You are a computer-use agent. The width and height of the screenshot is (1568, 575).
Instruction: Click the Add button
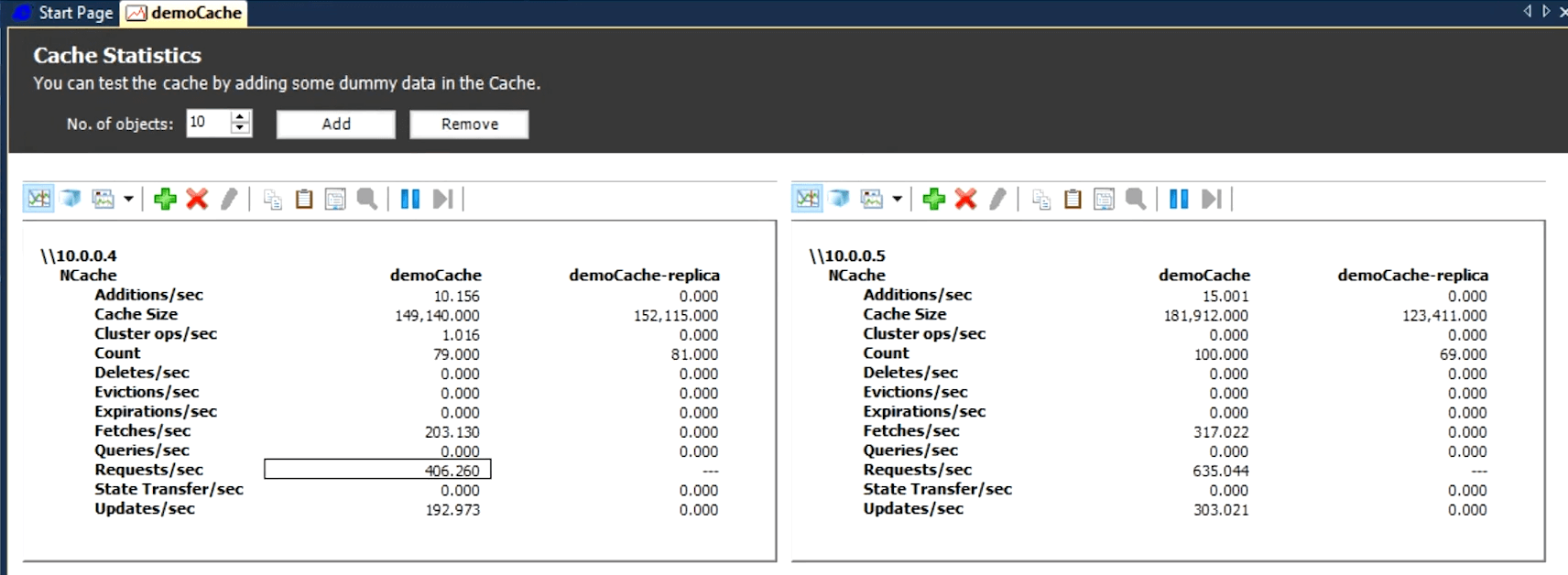(x=336, y=124)
